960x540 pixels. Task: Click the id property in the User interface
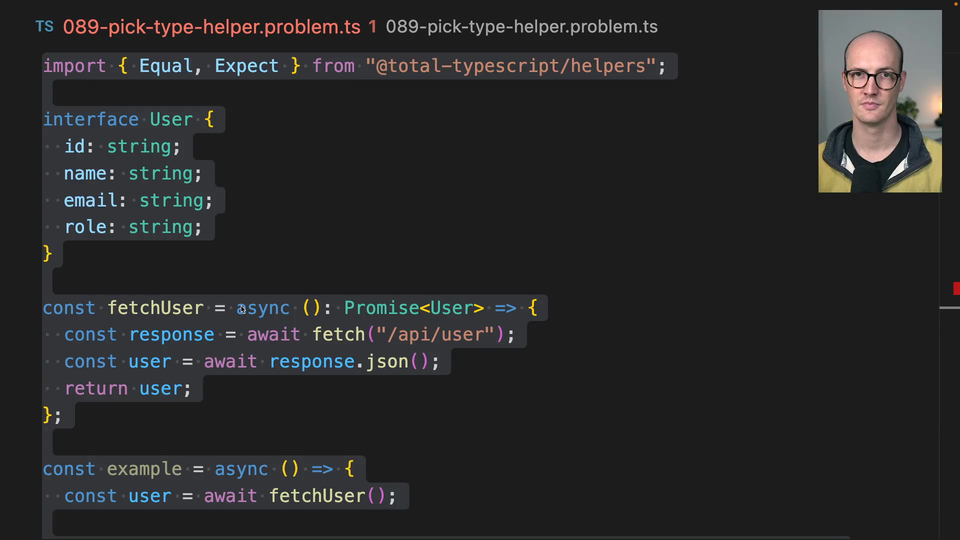pyautogui.click(x=75, y=147)
